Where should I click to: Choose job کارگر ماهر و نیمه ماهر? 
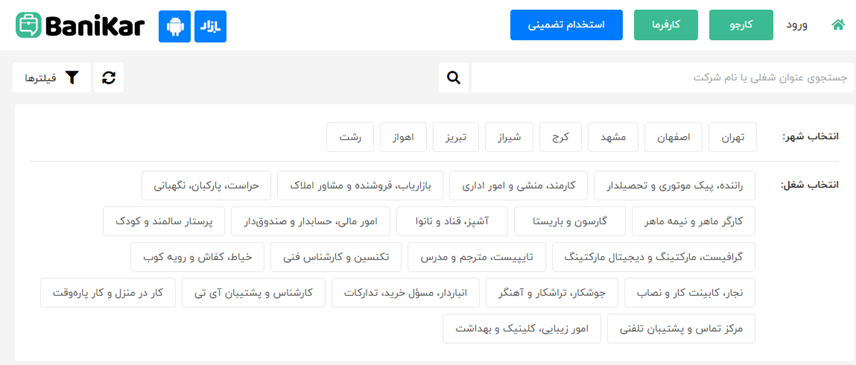pyautogui.click(x=694, y=221)
